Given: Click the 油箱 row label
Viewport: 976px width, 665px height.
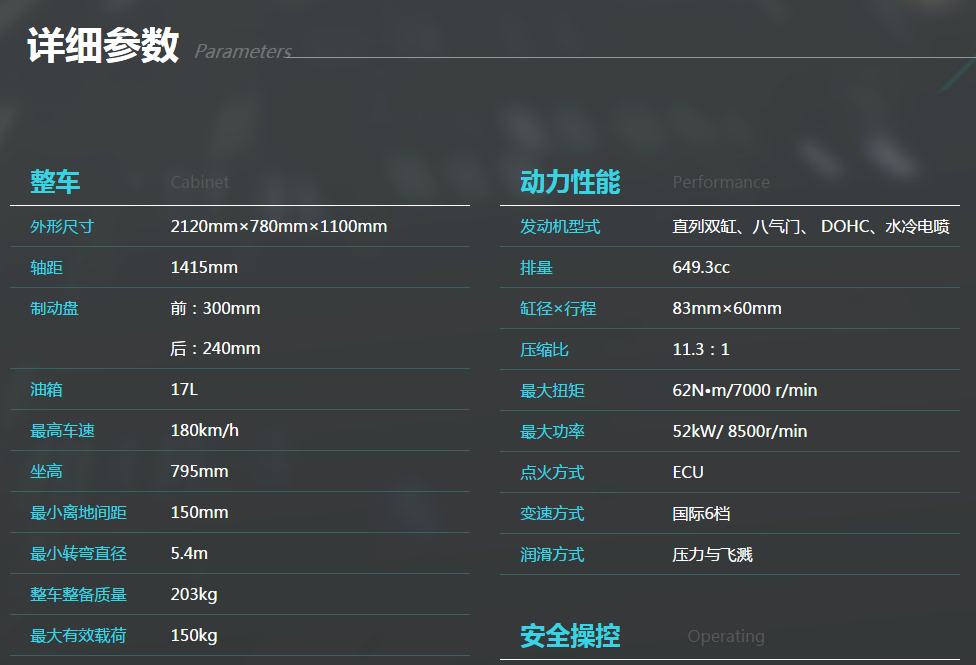Looking at the screenshot, I should (46, 390).
